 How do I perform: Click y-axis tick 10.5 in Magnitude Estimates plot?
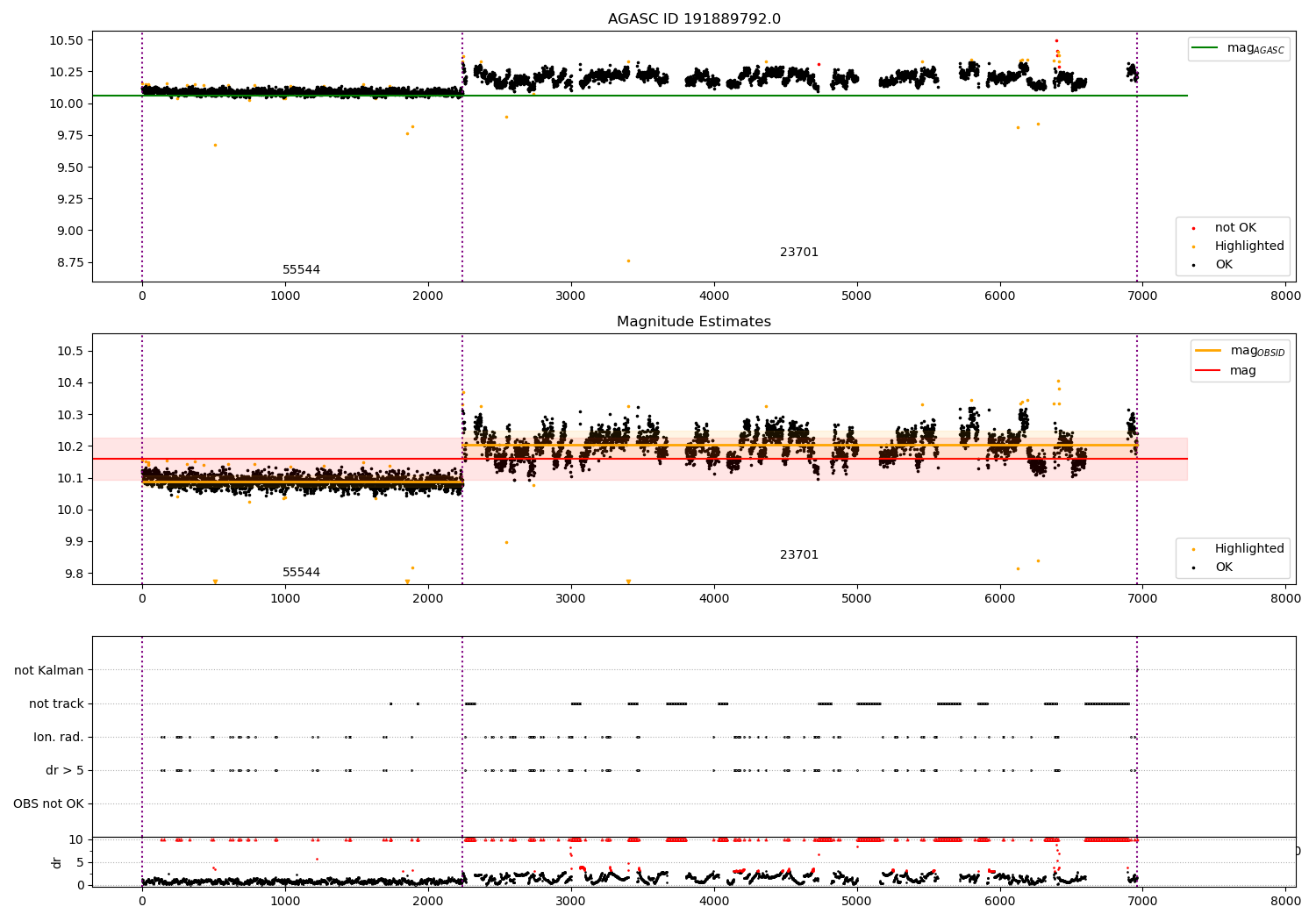point(72,352)
